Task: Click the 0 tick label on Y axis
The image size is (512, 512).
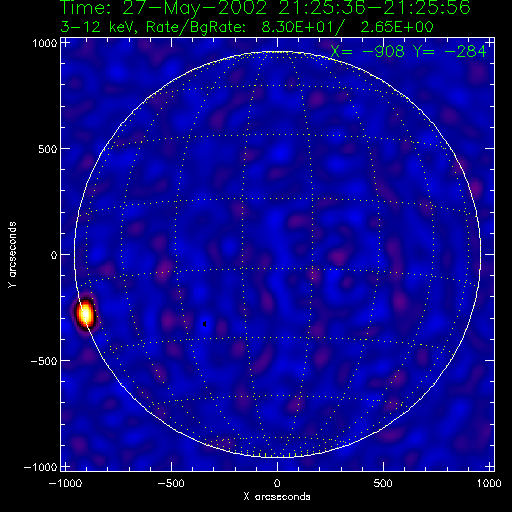Action: [54, 255]
